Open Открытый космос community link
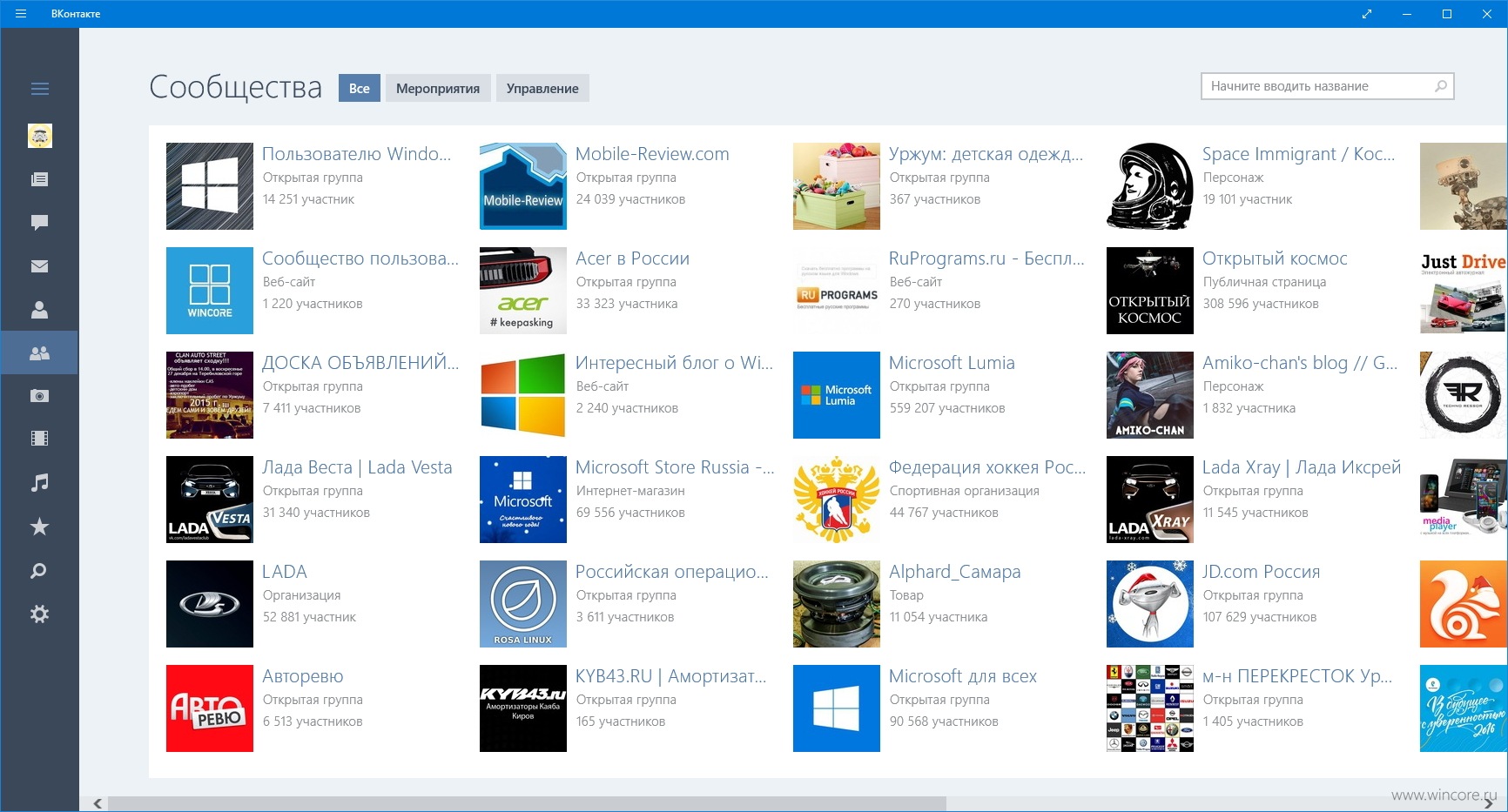 click(1275, 258)
